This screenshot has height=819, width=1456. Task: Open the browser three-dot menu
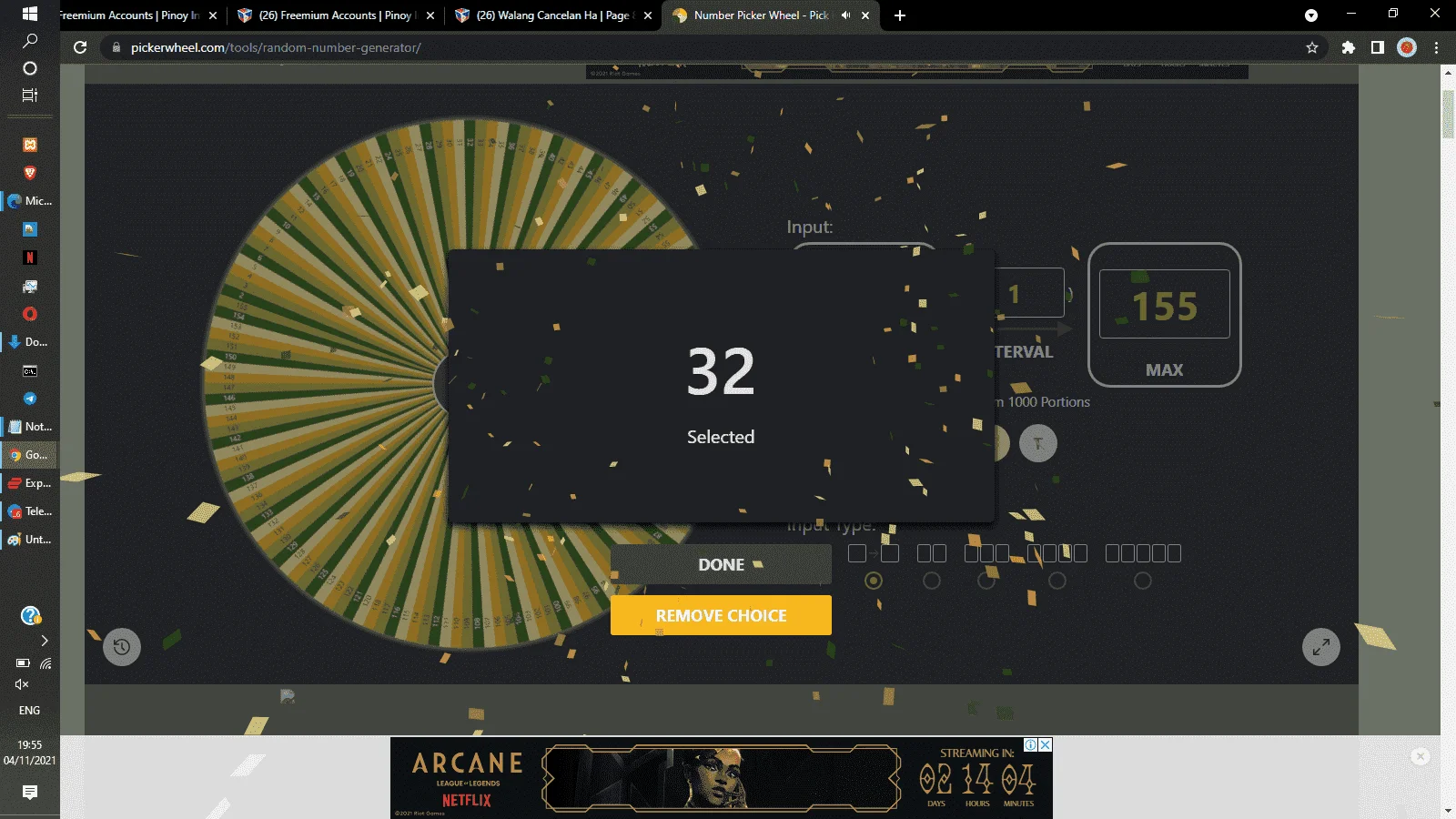pyautogui.click(x=1437, y=47)
